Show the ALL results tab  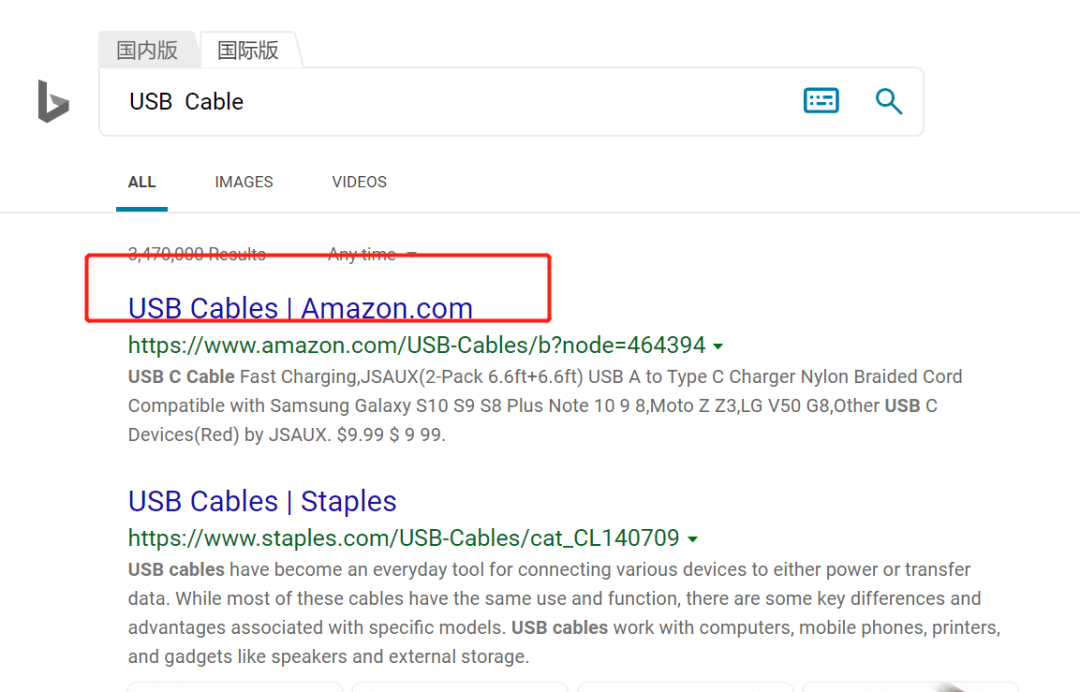pos(142,182)
